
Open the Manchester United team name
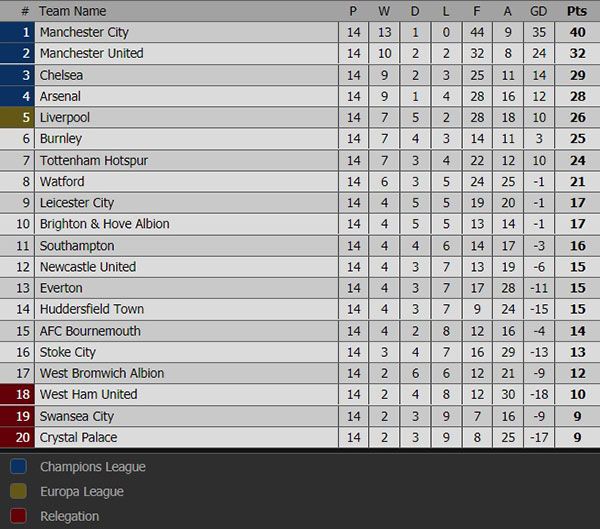tap(92, 53)
